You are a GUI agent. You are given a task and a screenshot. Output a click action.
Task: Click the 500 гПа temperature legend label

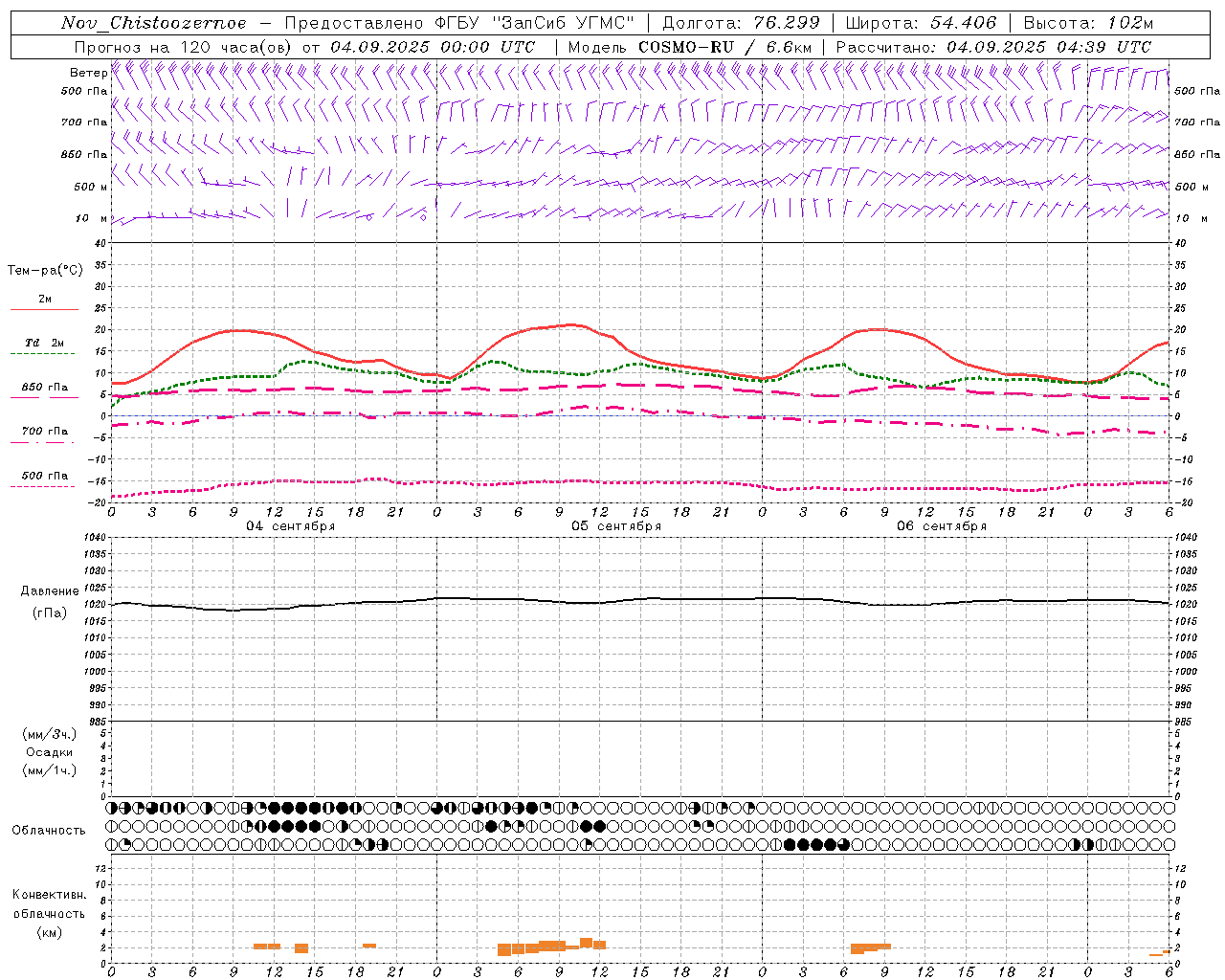pos(45,476)
